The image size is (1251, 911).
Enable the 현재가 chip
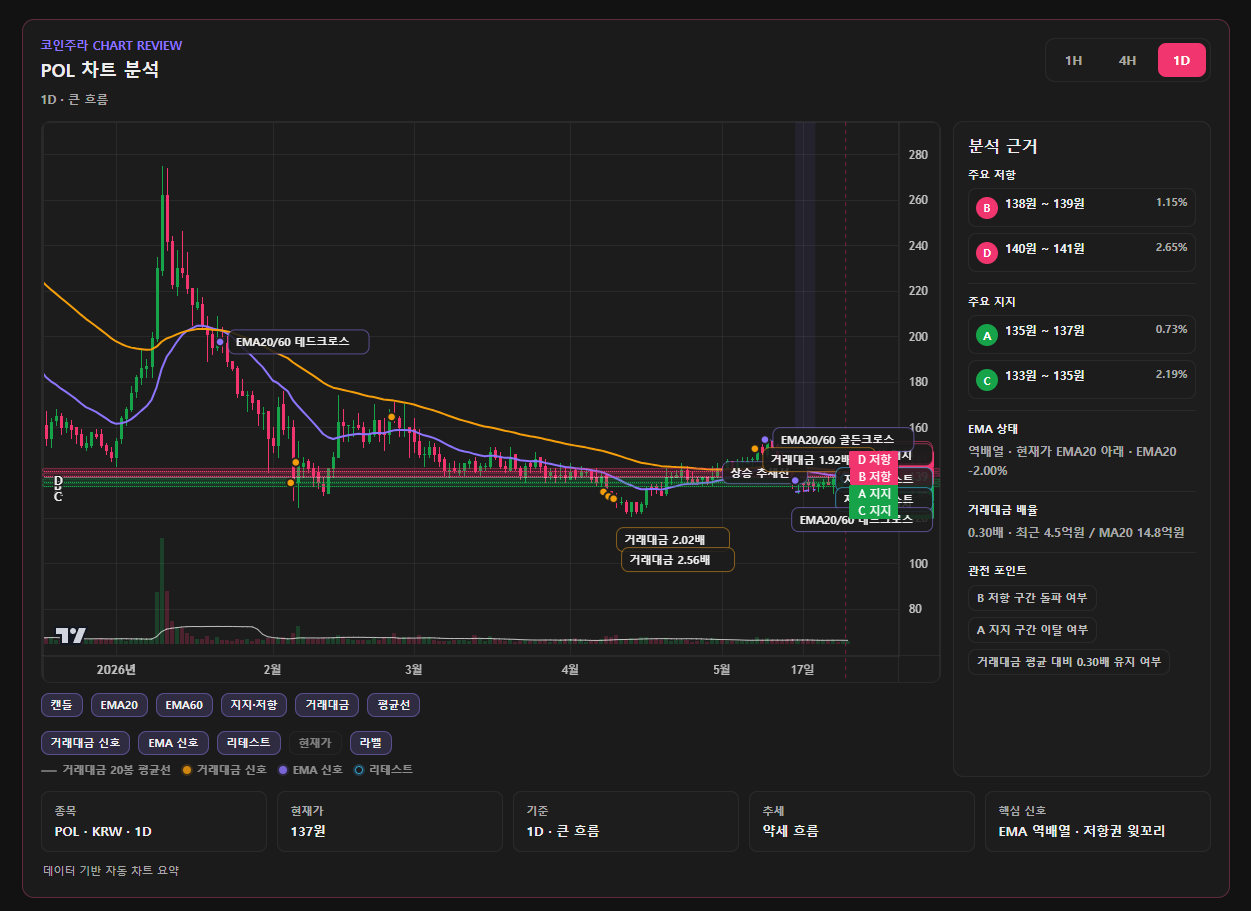(x=315, y=743)
